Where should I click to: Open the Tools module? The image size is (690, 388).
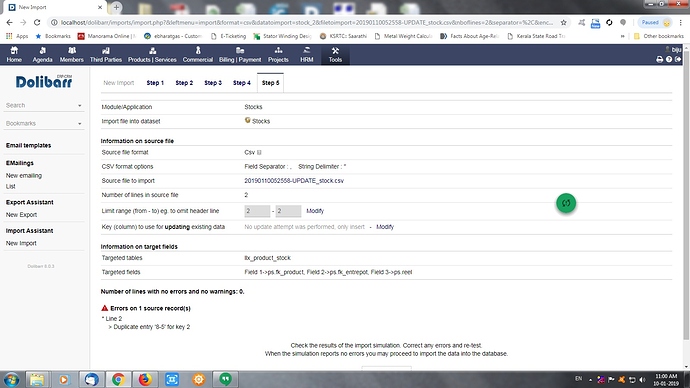coord(335,55)
